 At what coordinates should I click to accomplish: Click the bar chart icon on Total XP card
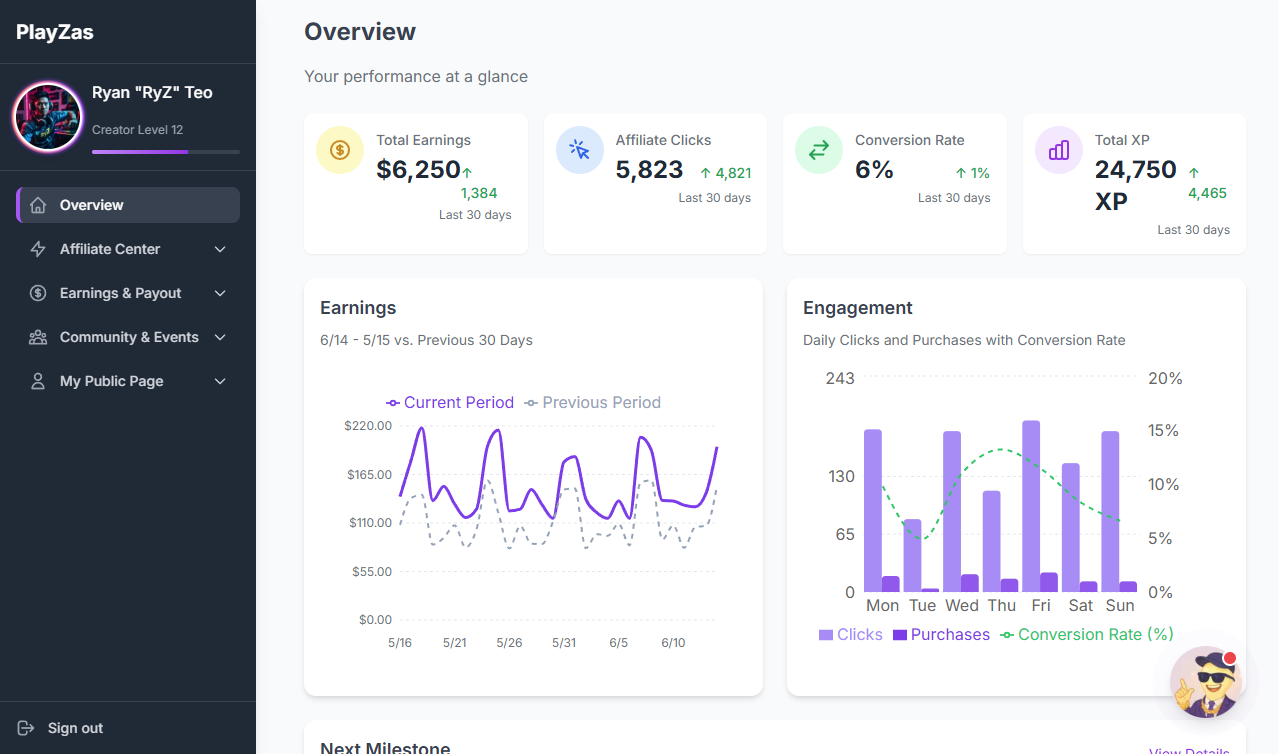pos(1058,149)
